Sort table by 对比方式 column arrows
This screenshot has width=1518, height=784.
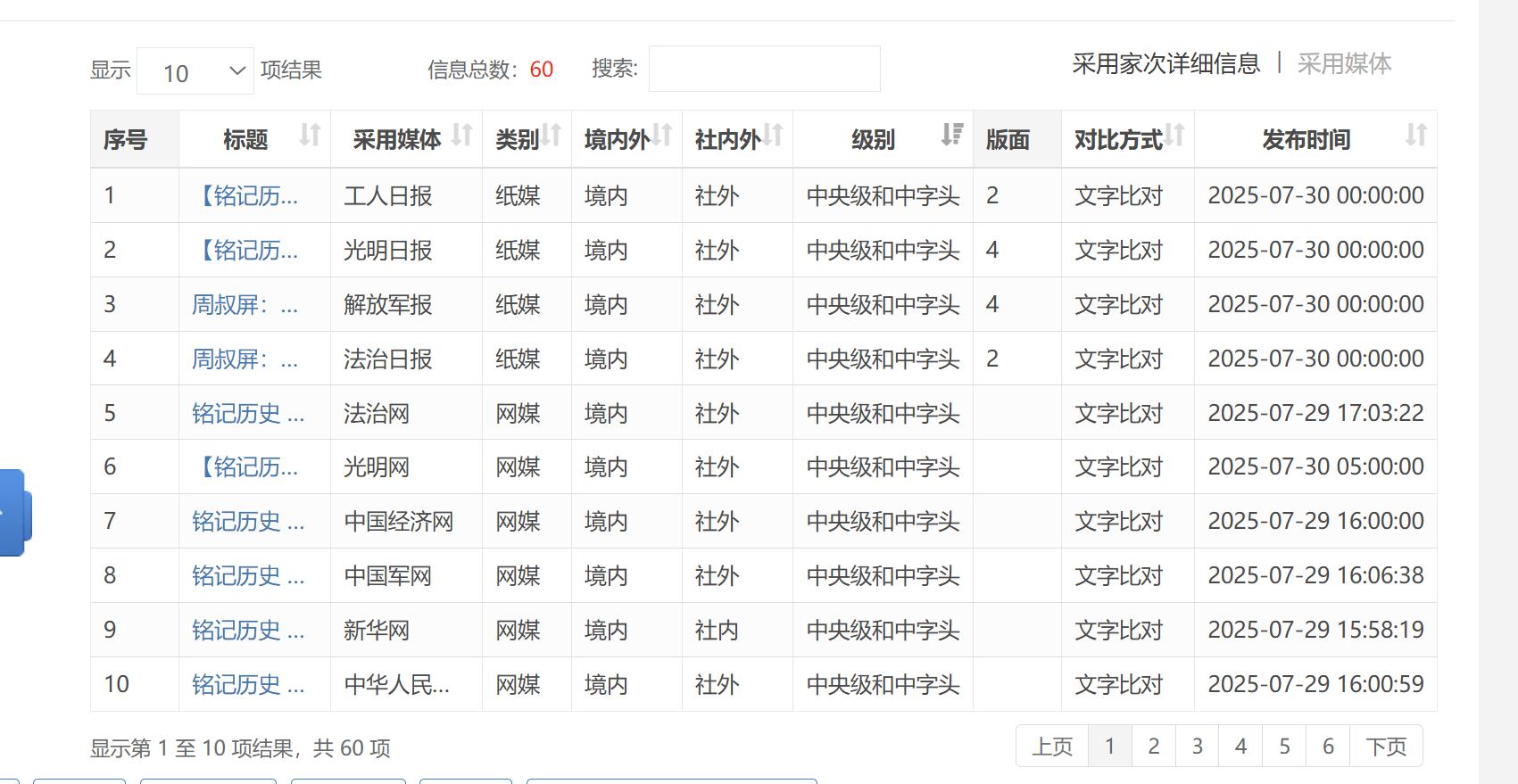(1174, 136)
